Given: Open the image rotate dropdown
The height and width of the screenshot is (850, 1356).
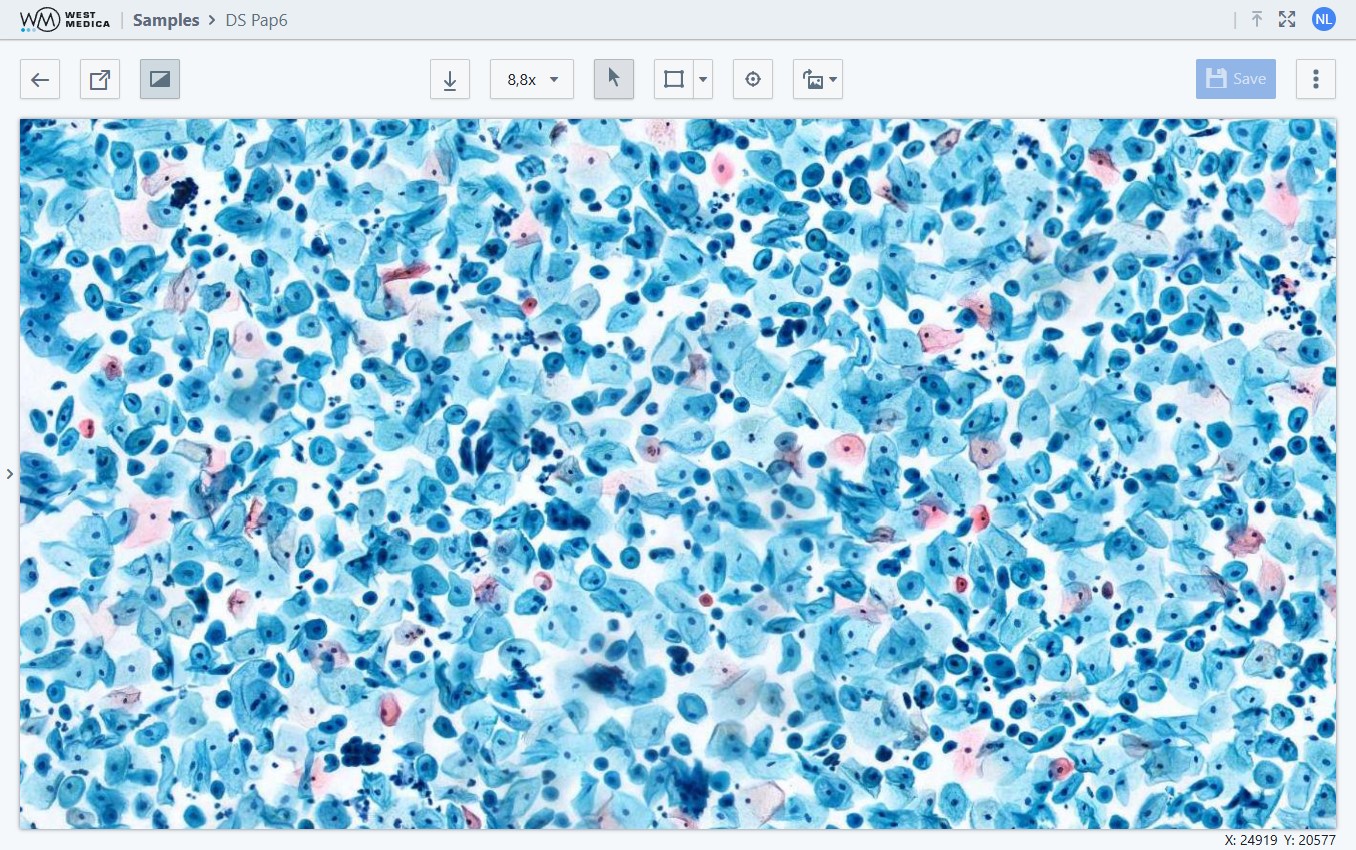Looking at the screenshot, I should [818, 80].
